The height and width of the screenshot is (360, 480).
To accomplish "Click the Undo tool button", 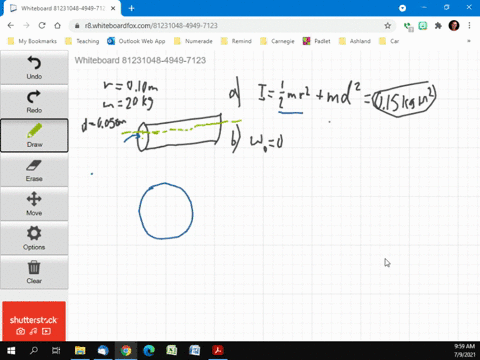I will 34,67.
